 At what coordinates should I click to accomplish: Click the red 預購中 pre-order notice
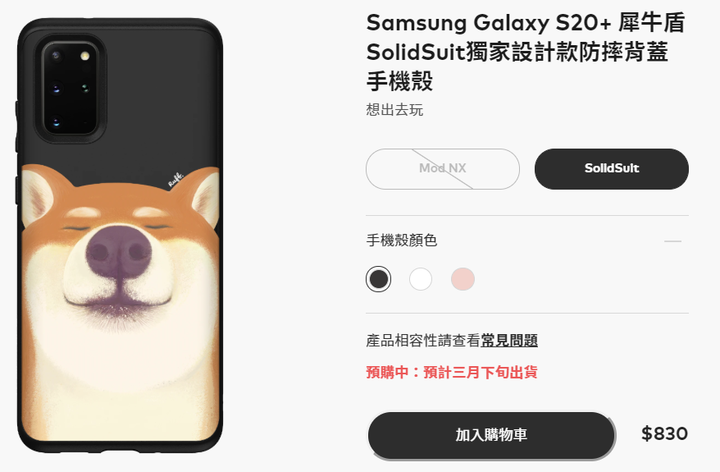[451, 372]
